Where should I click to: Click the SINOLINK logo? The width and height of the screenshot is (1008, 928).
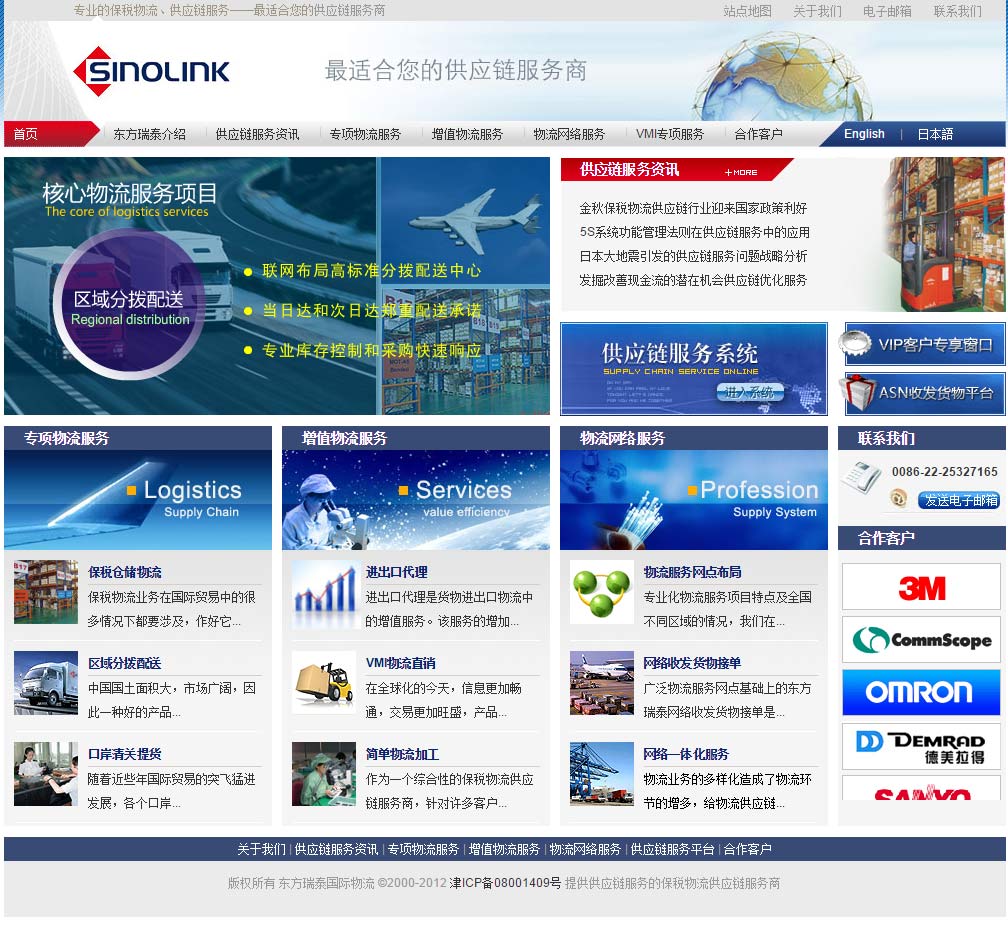(151, 71)
